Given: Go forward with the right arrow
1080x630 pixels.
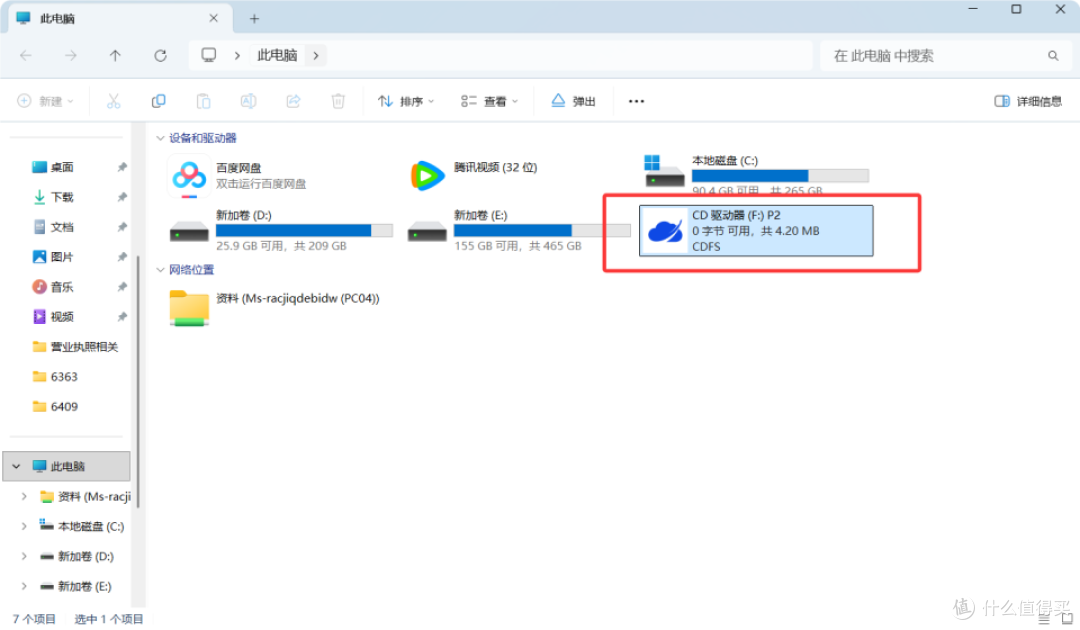Looking at the screenshot, I should [x=70, y=56].
